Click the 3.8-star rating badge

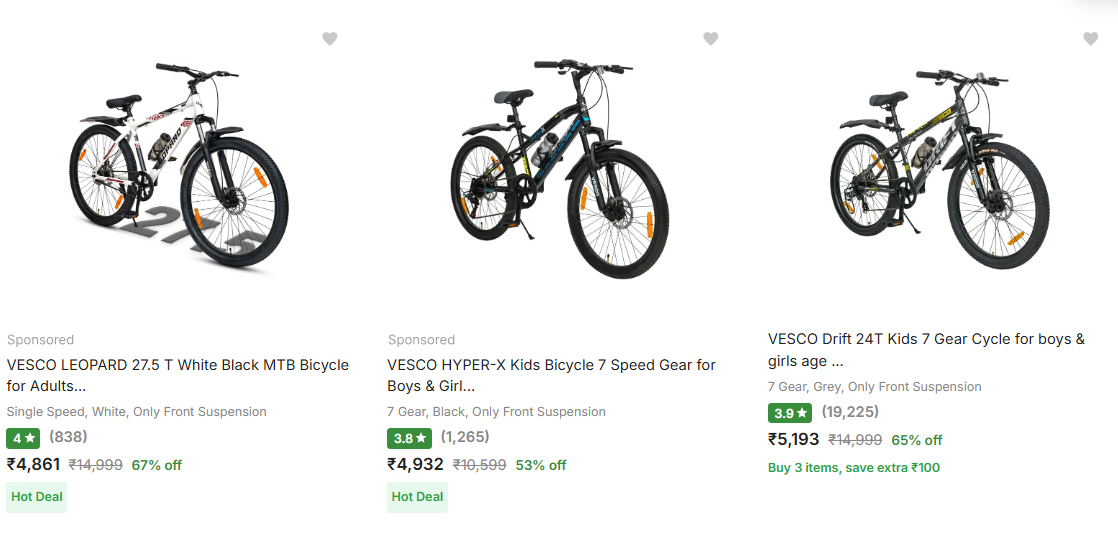[x=409, y=438]
